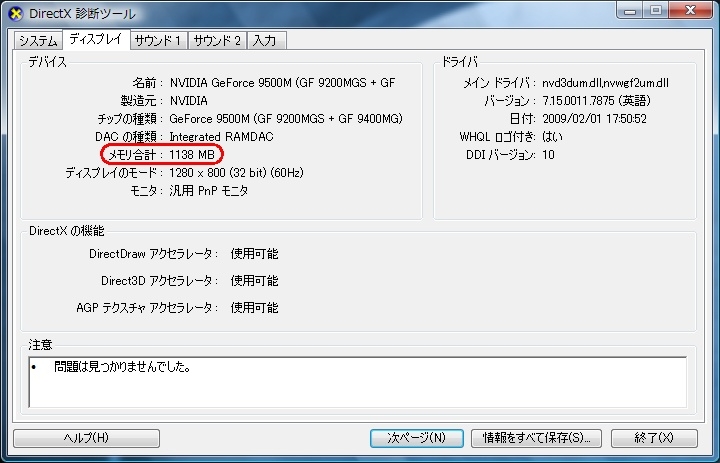The height and width of the screenshot is (463, 720).
Task: Click the 汎用 PnP モニタ value
Action: 209,191
